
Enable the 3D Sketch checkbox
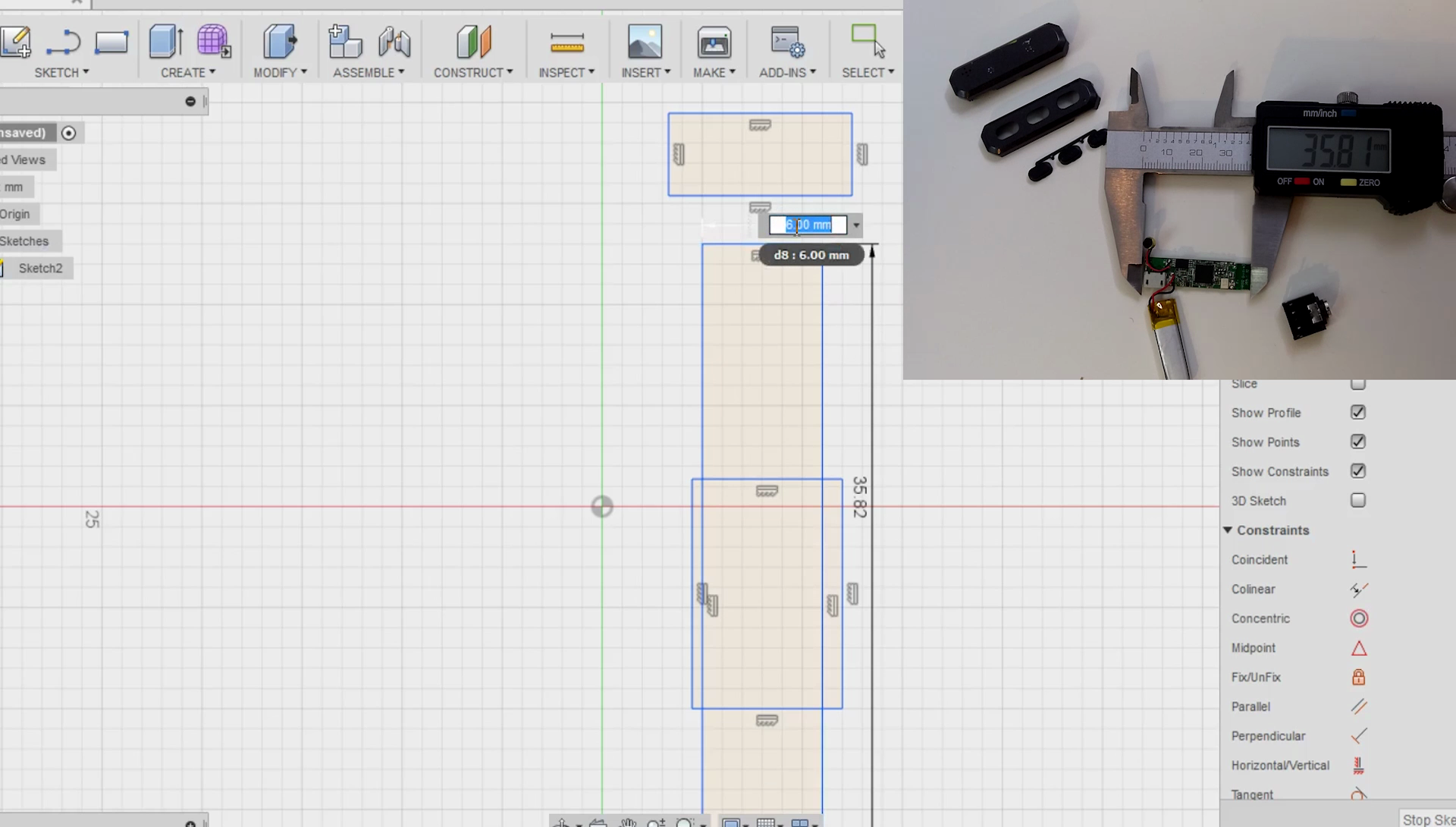(1357, 500)
